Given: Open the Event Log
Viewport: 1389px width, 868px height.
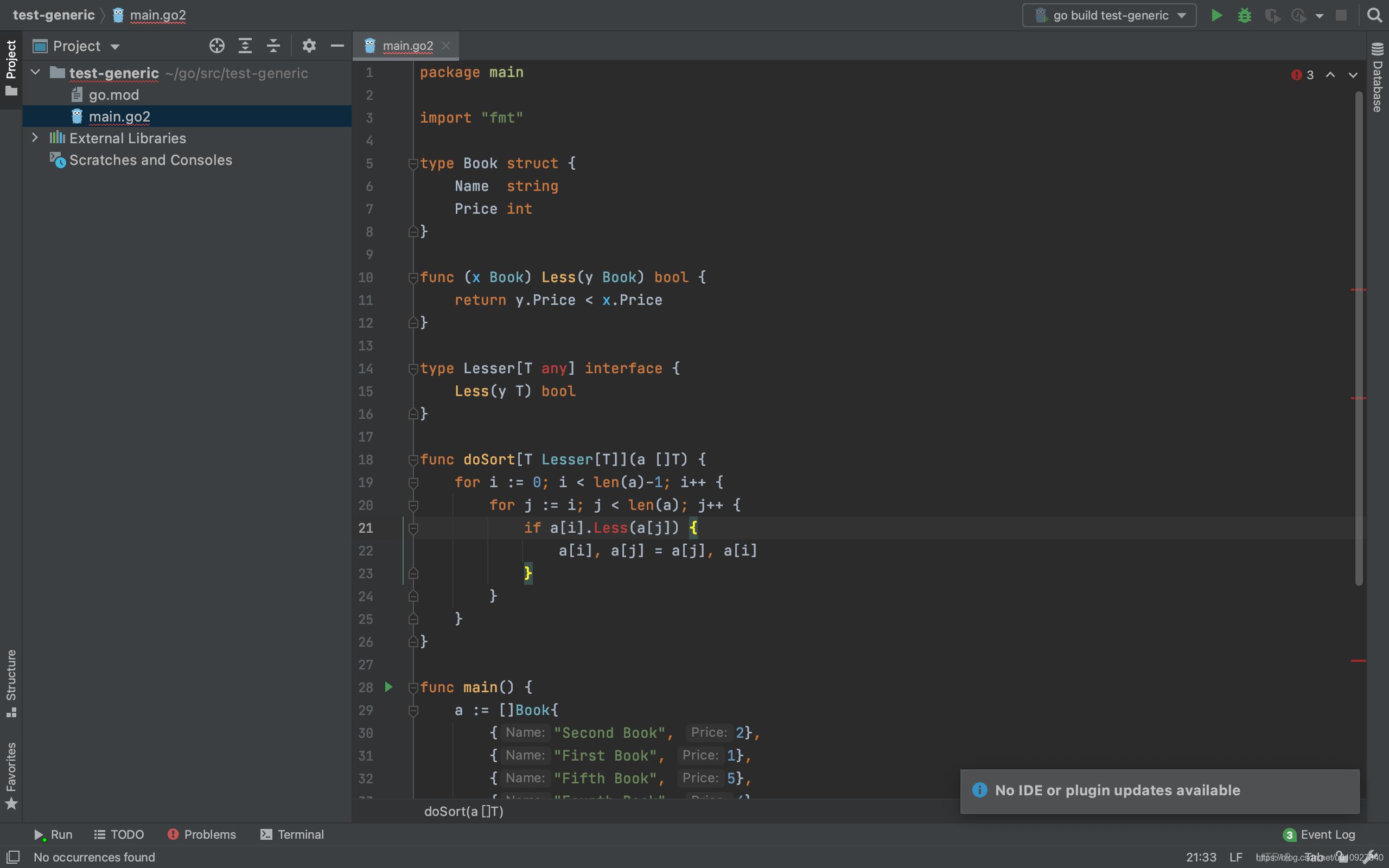Looking at the screenshot, I should [x=1319, y=834].
